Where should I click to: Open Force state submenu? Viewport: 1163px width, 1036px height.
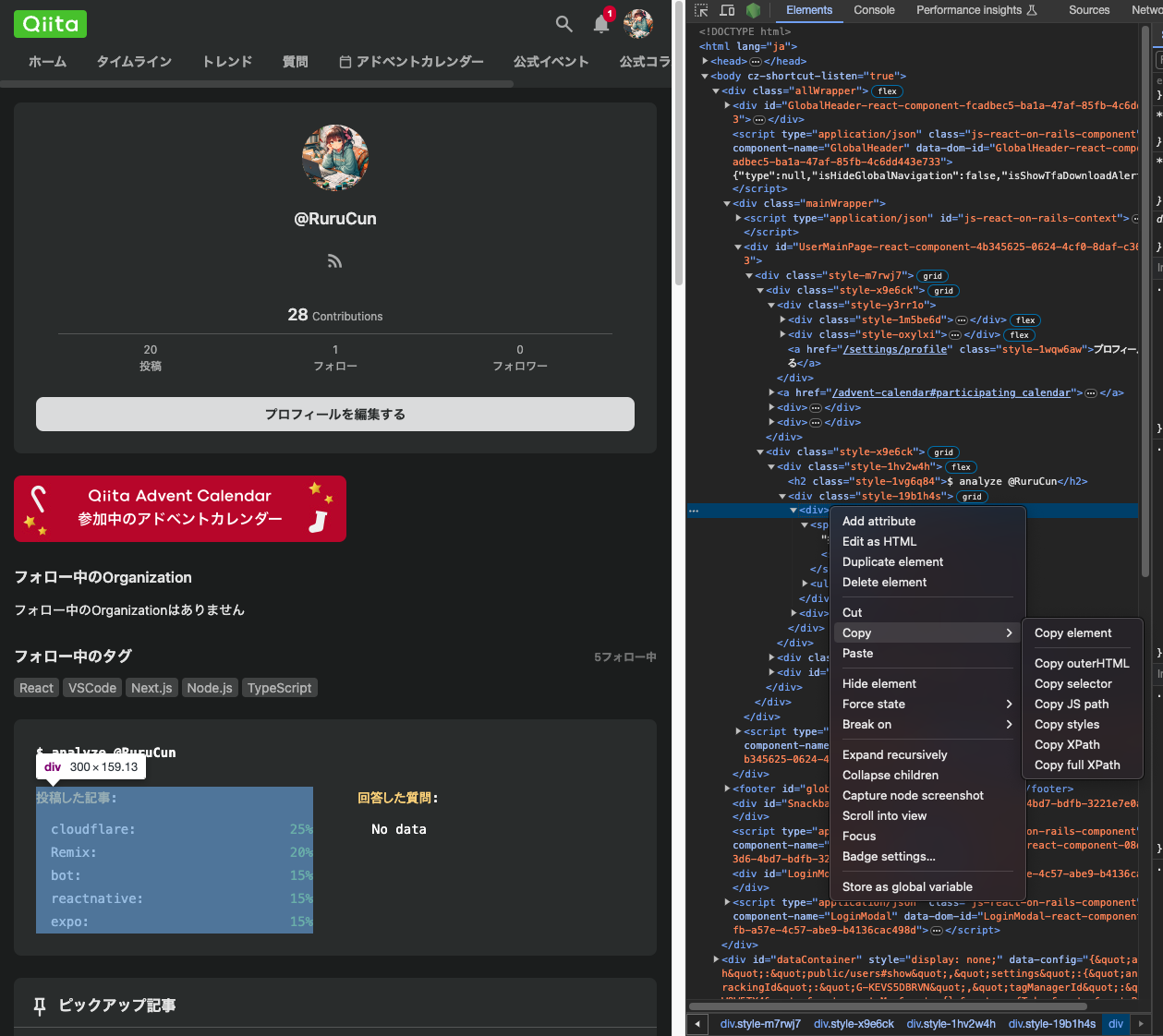coord(927,705)
